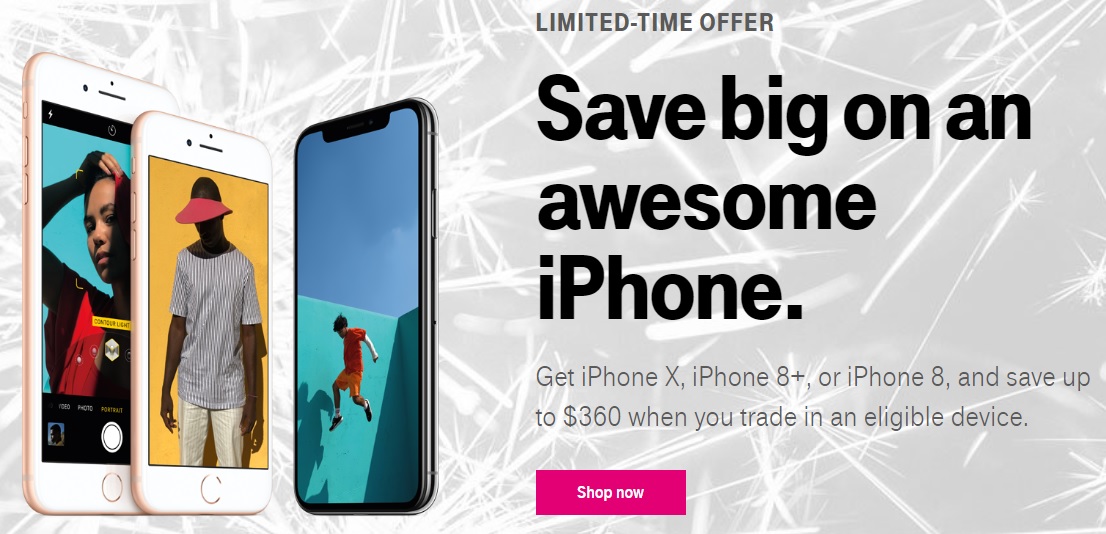The image size is (1106, 534).
Task: Click the yellow Contour Light label
Action: click(112, 322)
